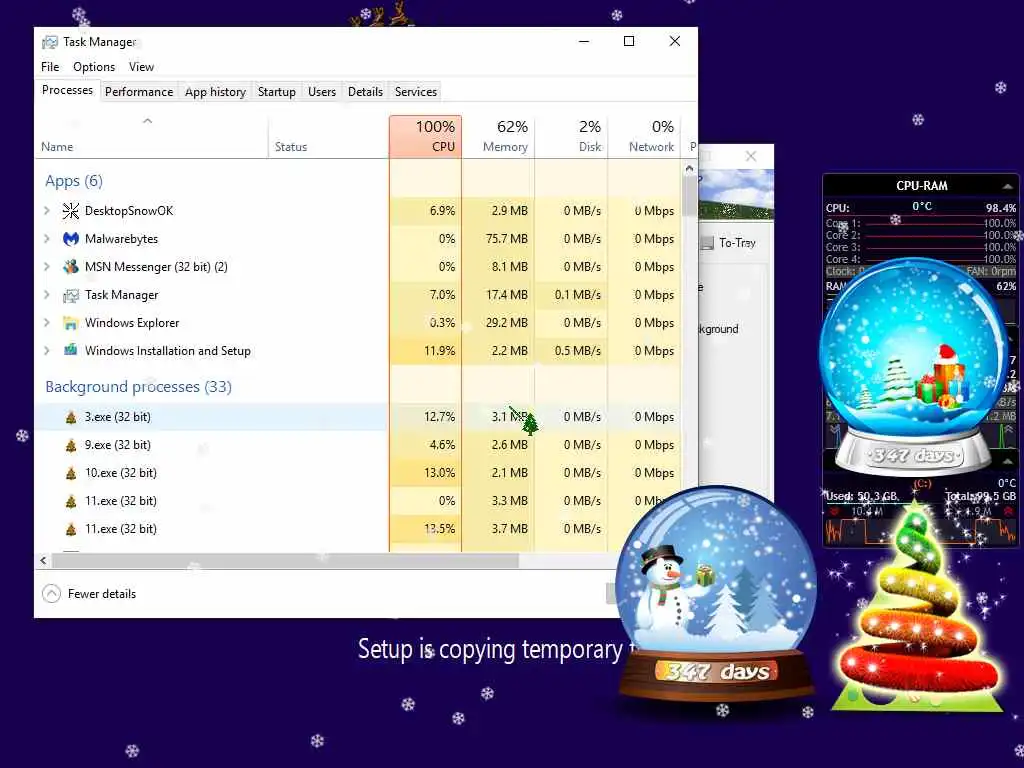Click the Windows Explorer folder icon
Image resolution: width=1024 pixels, height=768 pixels.
point(71,323)
